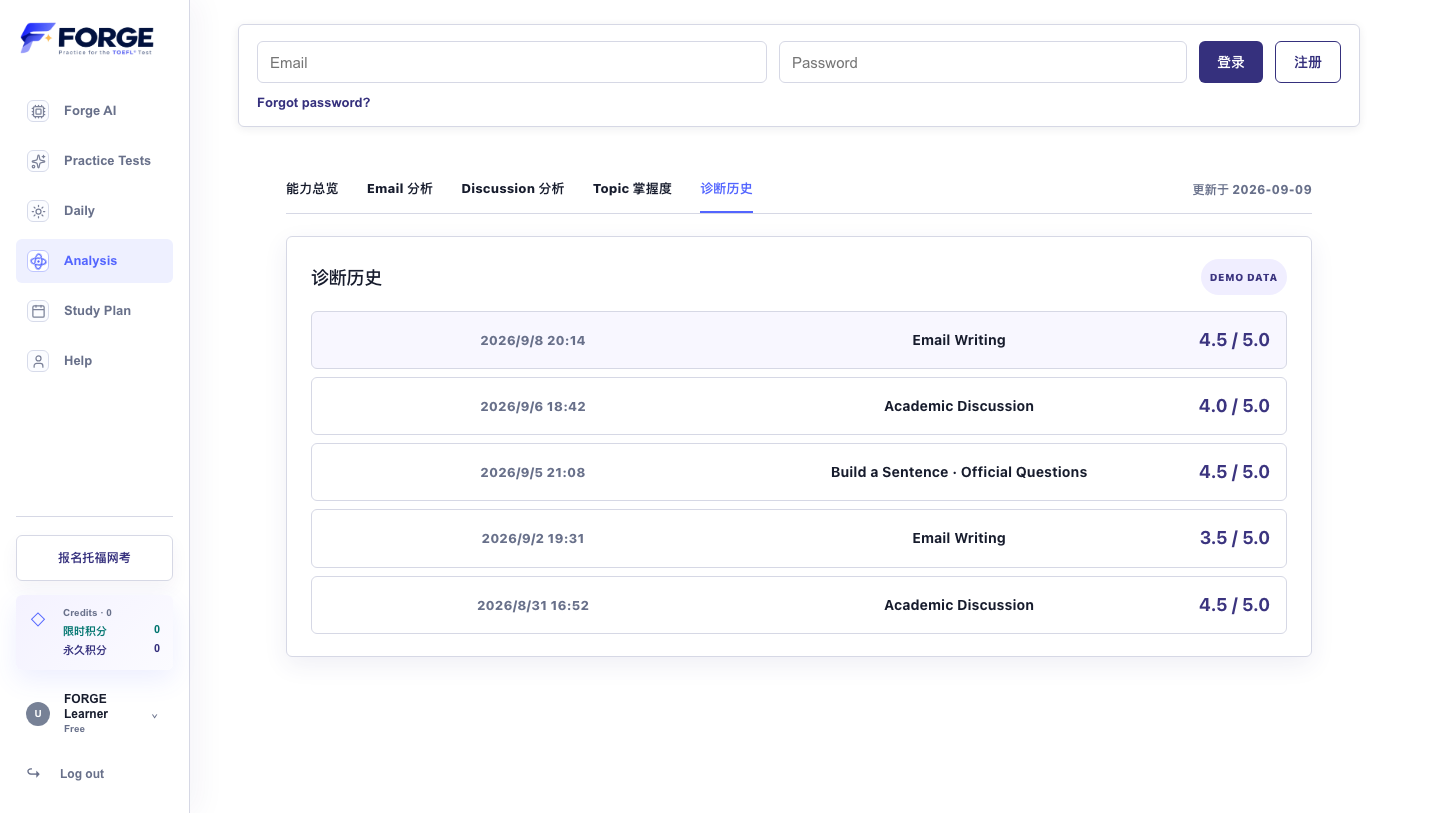Click the Log out arrow icon

[x=34, y=773]
